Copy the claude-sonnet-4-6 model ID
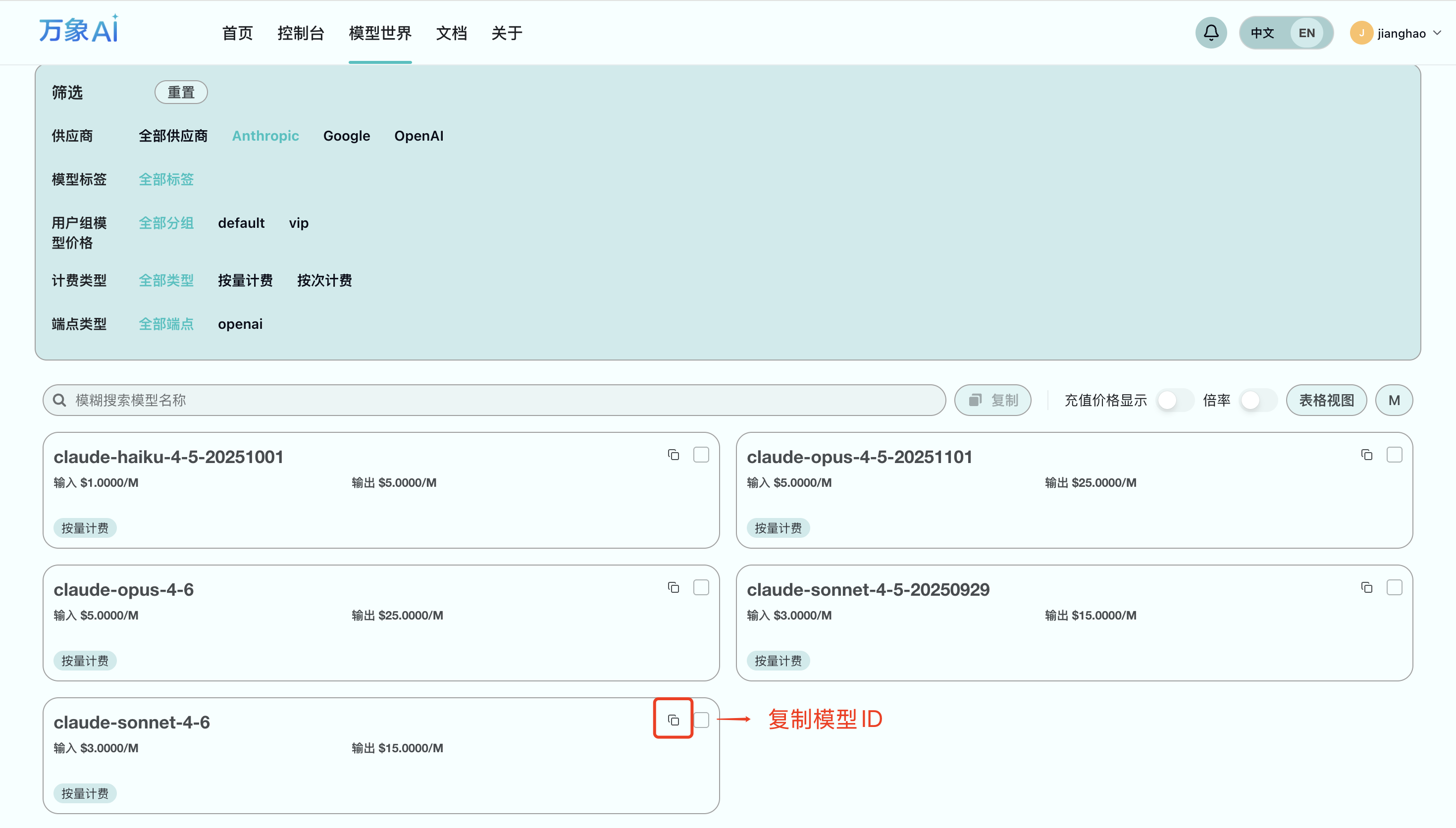The height and width of the screenshot is (828, 1456). [x=673, y=720]
